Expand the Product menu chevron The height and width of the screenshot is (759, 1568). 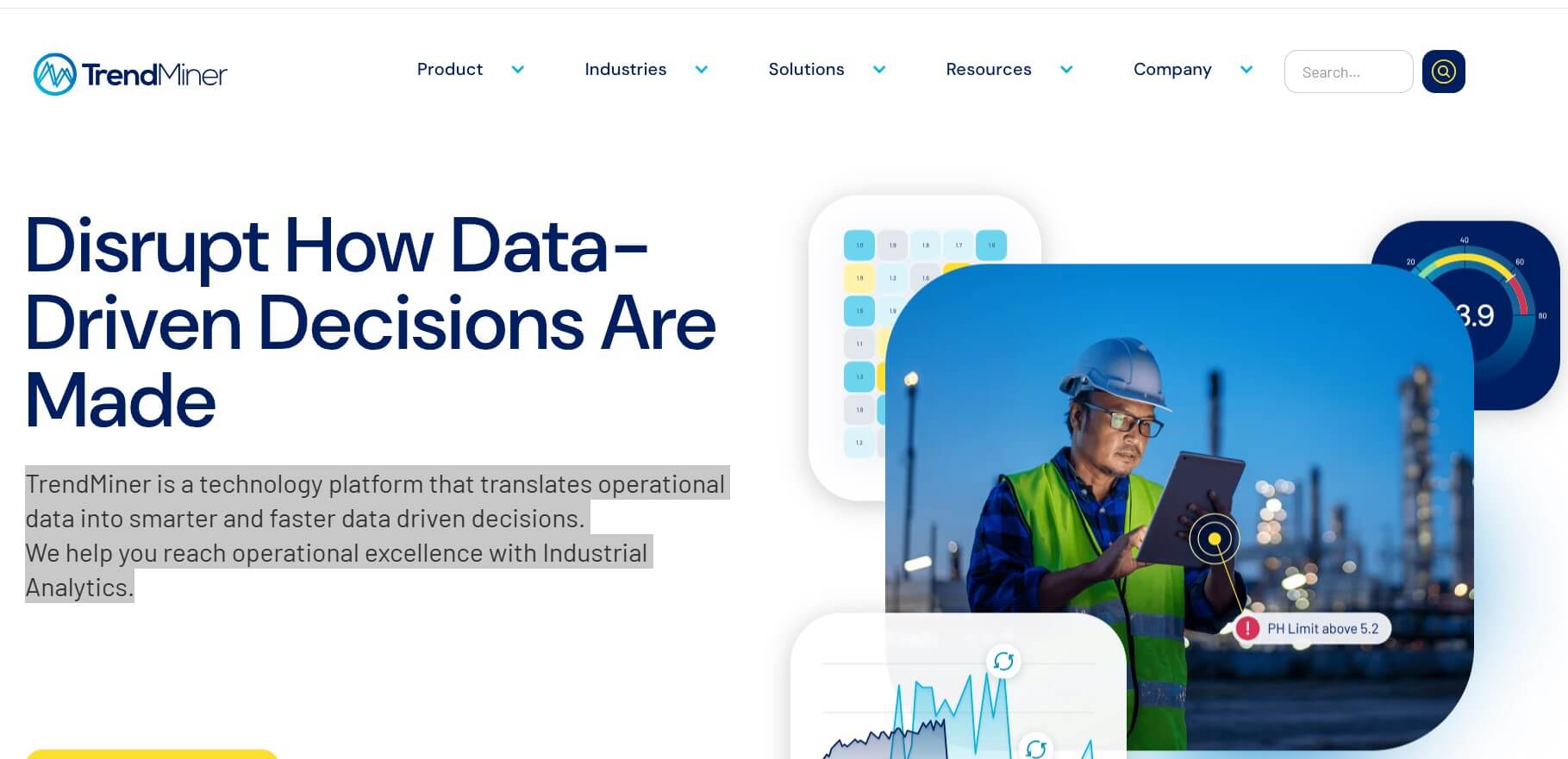click(x=517, y=70)
